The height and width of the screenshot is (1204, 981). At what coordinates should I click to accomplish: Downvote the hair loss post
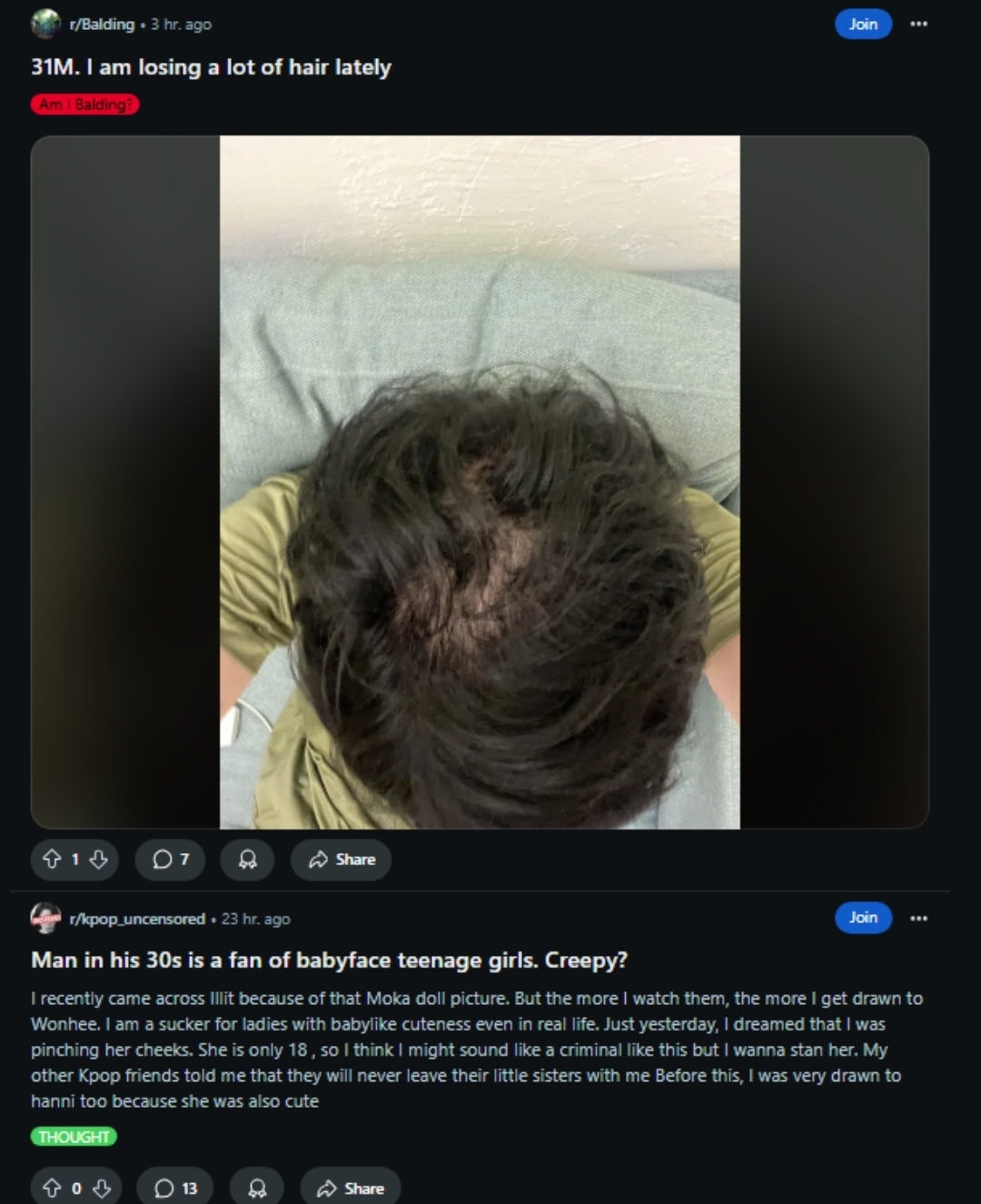tap(98, 860)
